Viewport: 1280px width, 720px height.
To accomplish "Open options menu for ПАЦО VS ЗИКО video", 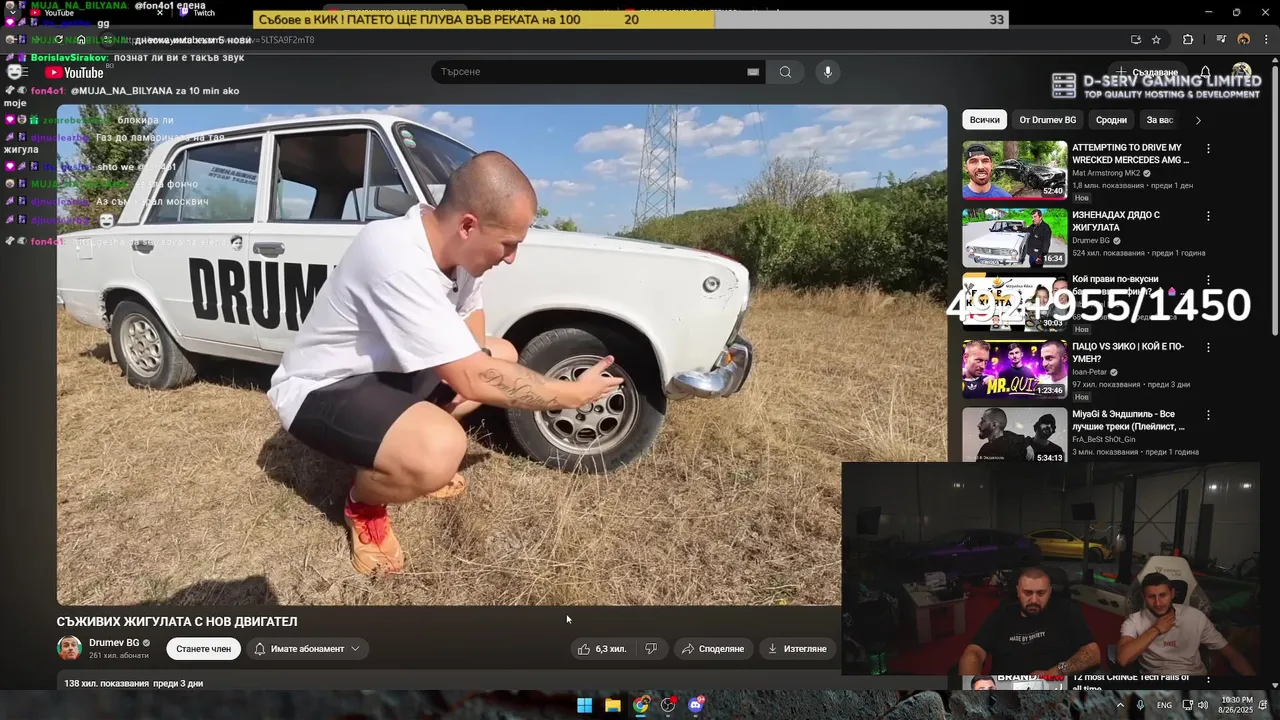I will (x=1208, y=348).
